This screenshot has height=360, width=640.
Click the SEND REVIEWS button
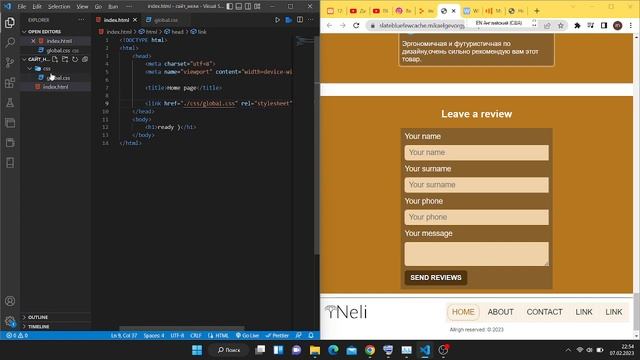pos(436,278)
